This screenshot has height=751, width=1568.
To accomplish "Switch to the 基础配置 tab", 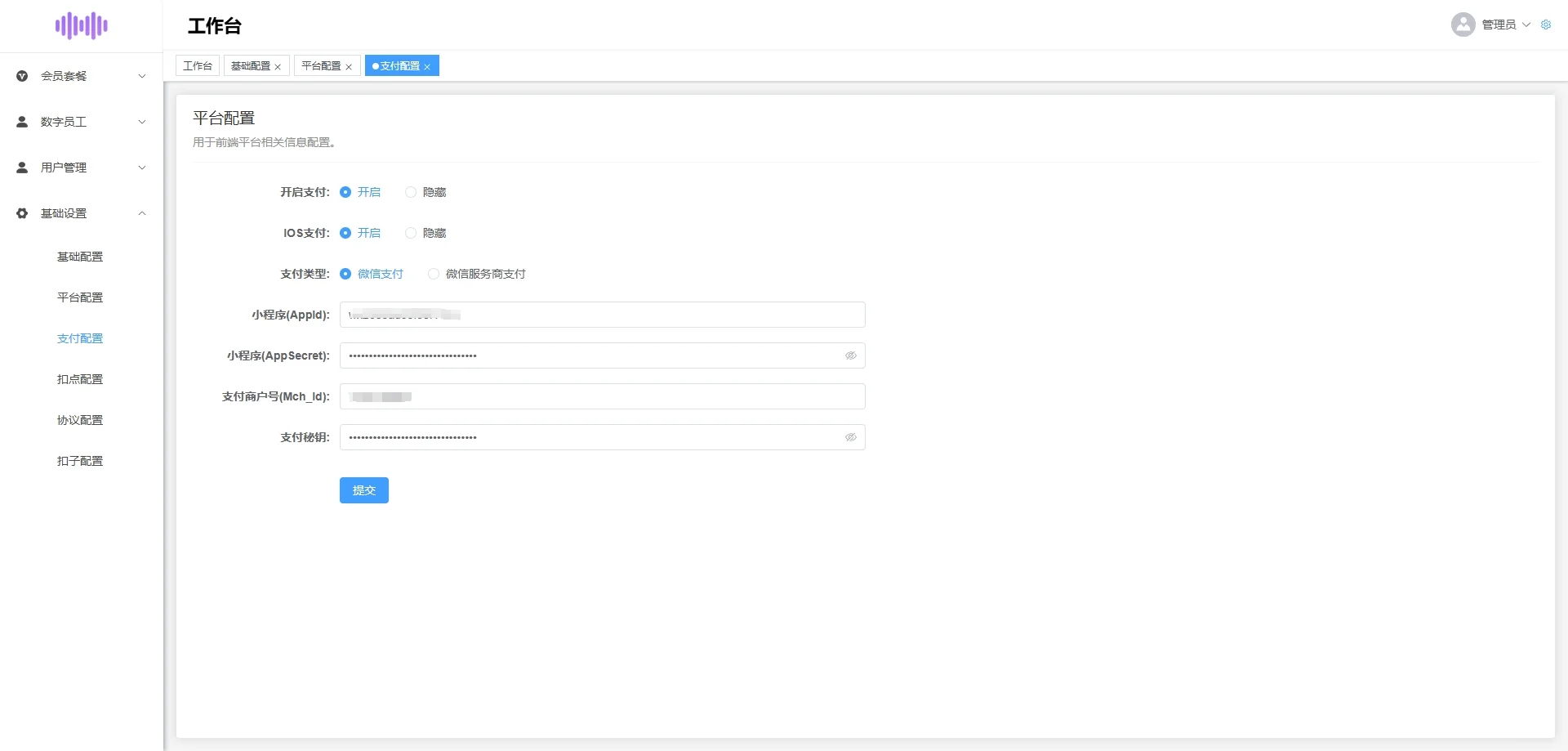I will [251, 65].
